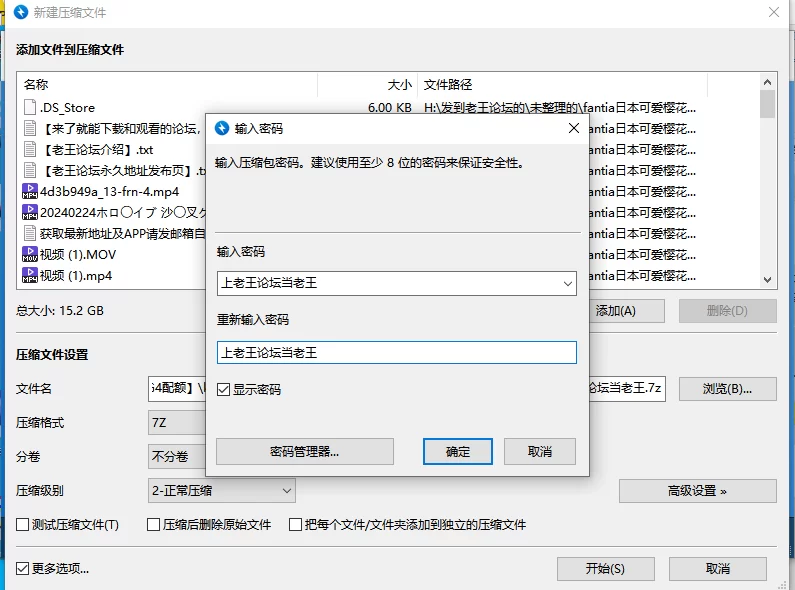
Task: Click the MP4 icon beside 4d3b949a_13-frn-4.mp4
Action: coord(30,191)
